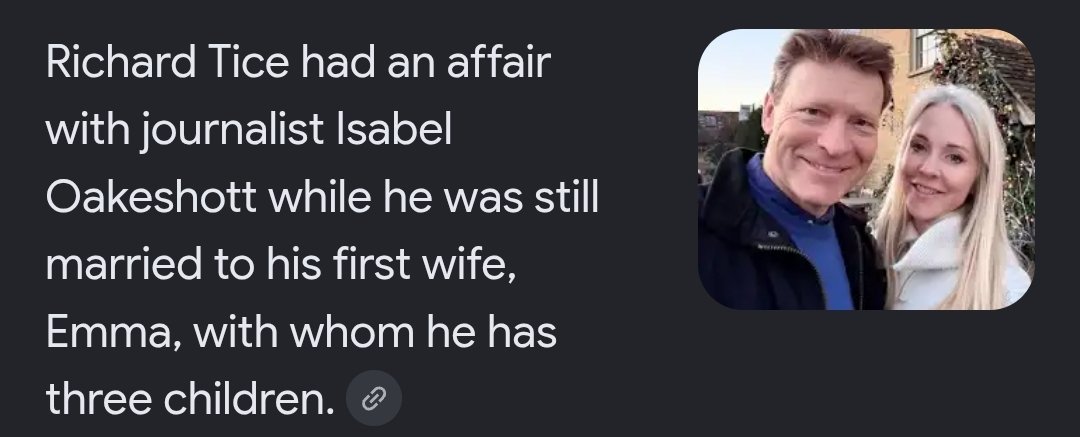Click the building window in the photo background
Viewport: 1080px width, 437px height.
[926, 51]
